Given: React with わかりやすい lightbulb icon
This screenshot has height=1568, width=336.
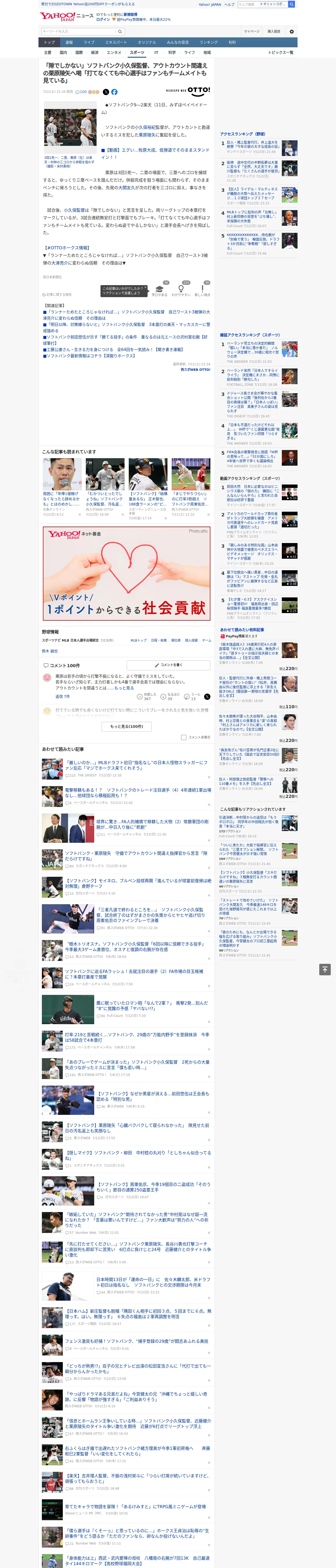Looking at the screenshot, I should tap(181, 289).
